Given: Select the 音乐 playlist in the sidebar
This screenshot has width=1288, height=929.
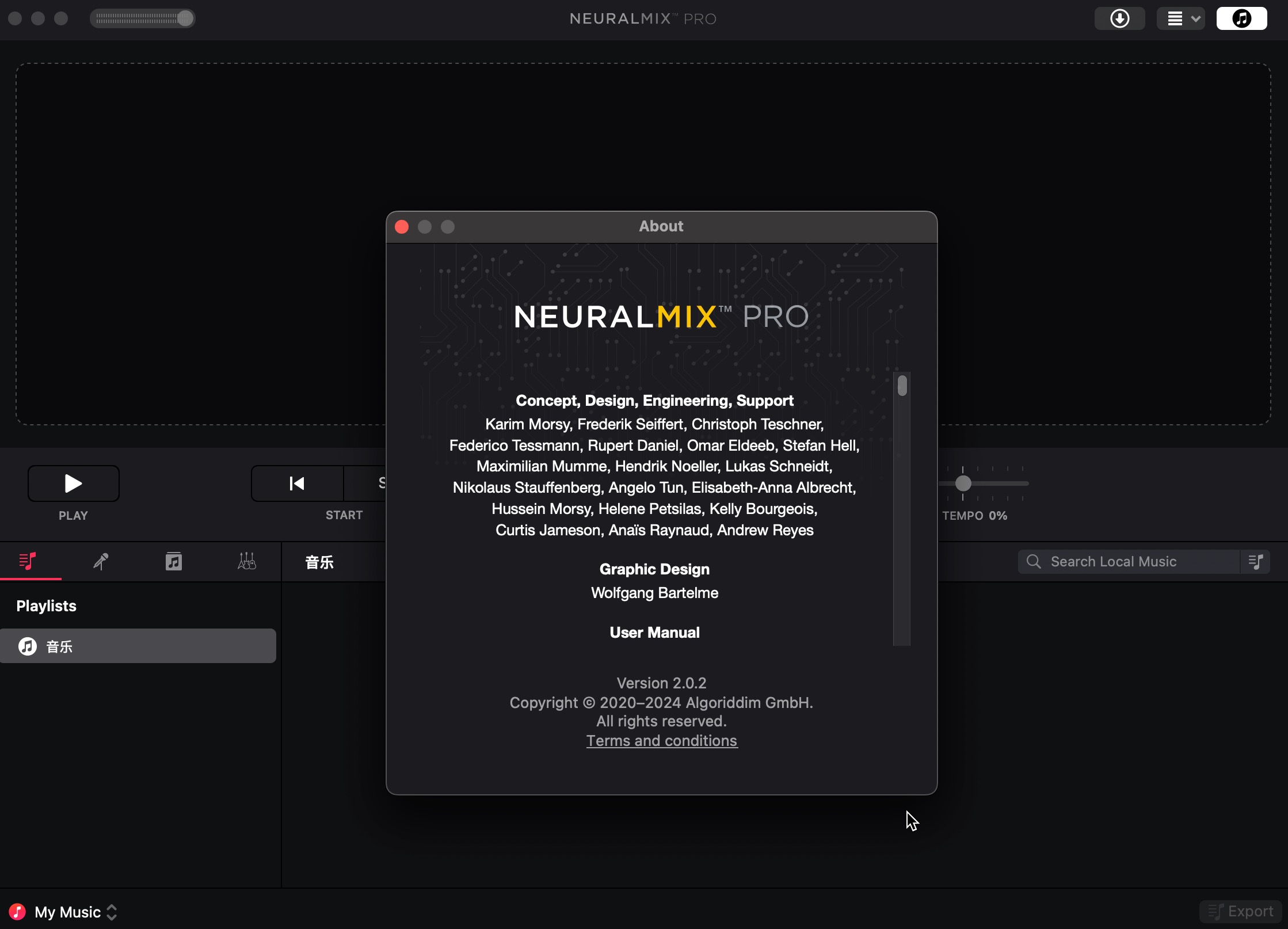Looking at the screenshot, I should pyautogui.click(x=138, y=646).
